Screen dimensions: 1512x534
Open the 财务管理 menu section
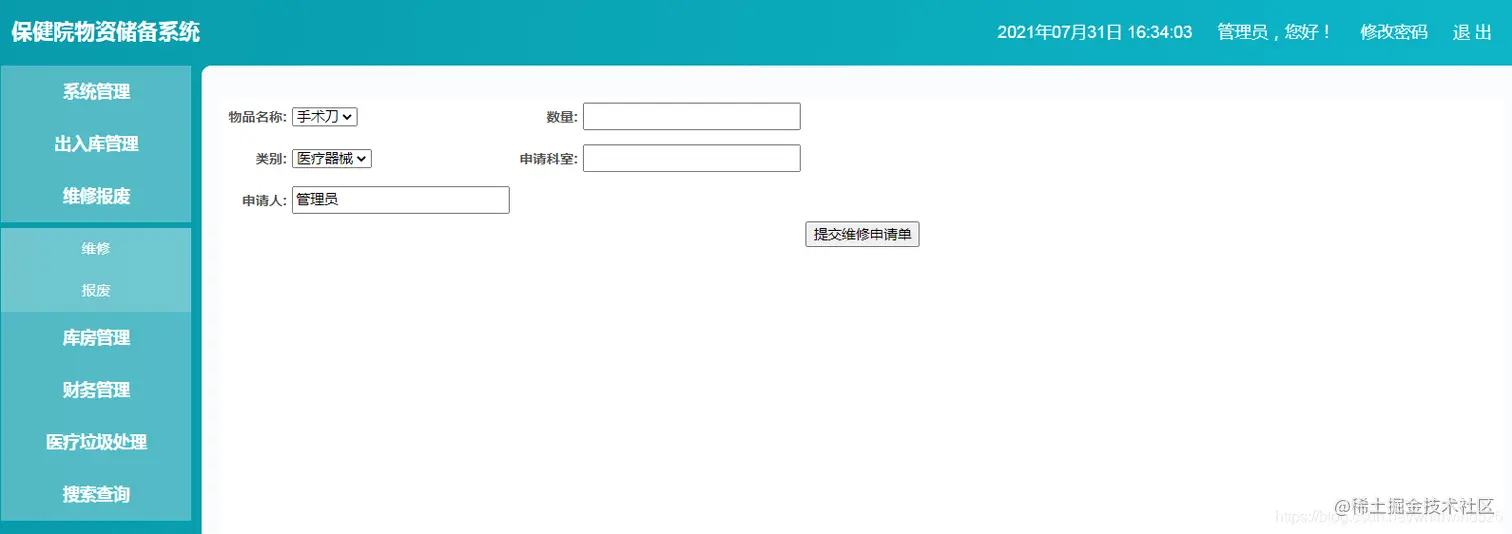point(96,390)
